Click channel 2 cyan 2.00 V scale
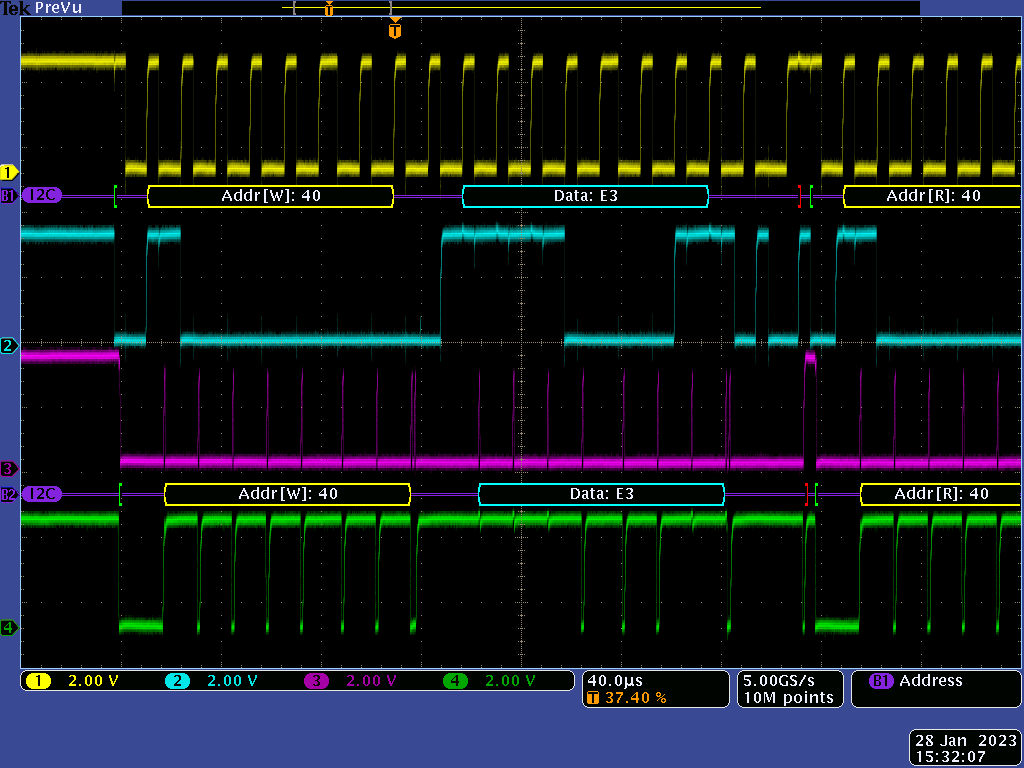 (232, 681)
